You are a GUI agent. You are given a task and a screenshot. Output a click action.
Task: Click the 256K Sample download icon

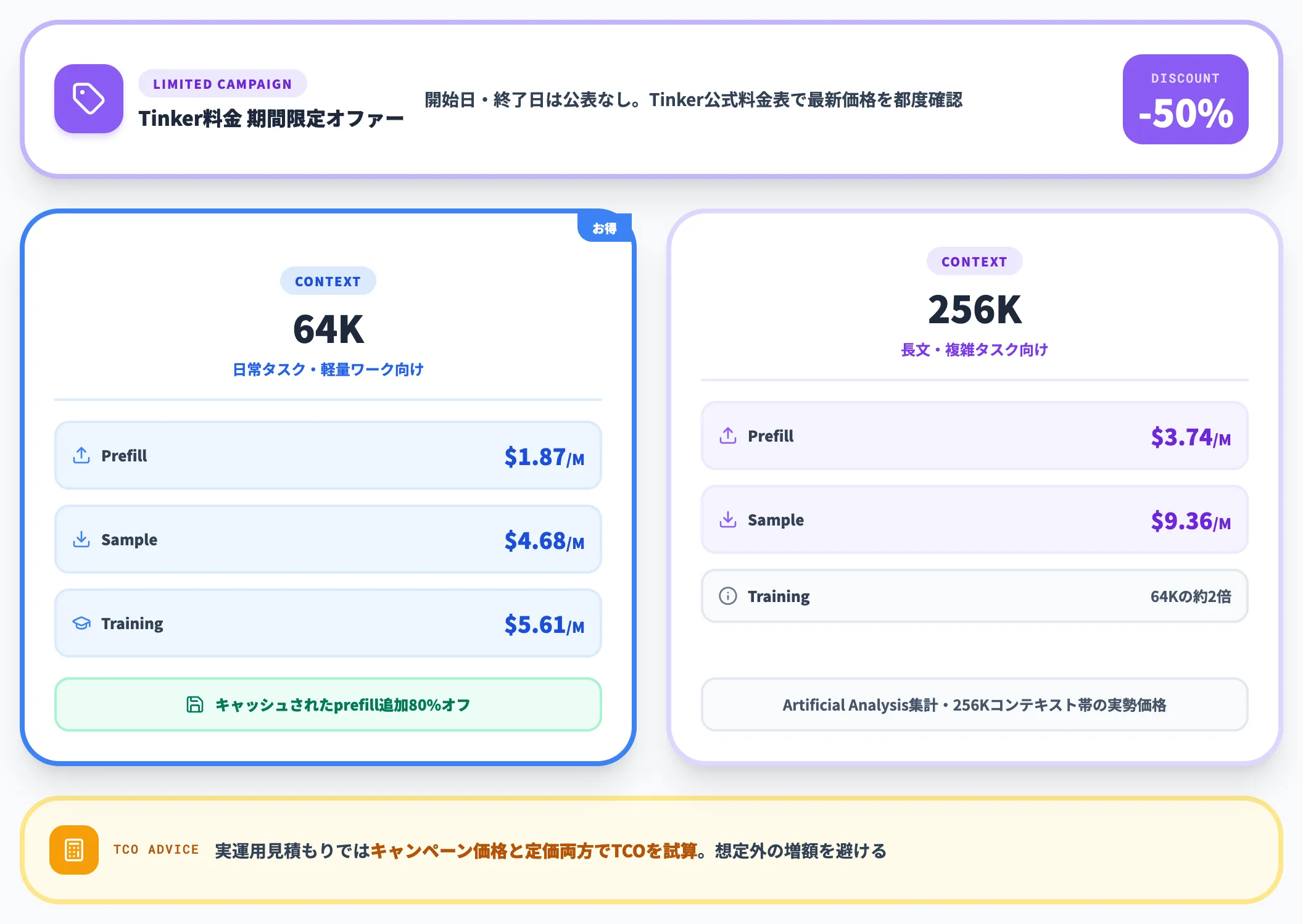click(728, 519)
